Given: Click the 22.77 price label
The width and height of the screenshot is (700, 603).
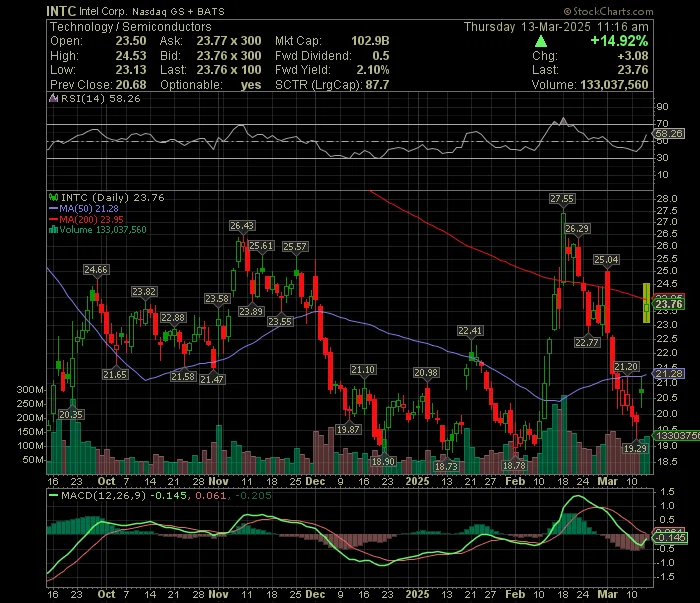Looking at the screenshot, I should (588, 343).
